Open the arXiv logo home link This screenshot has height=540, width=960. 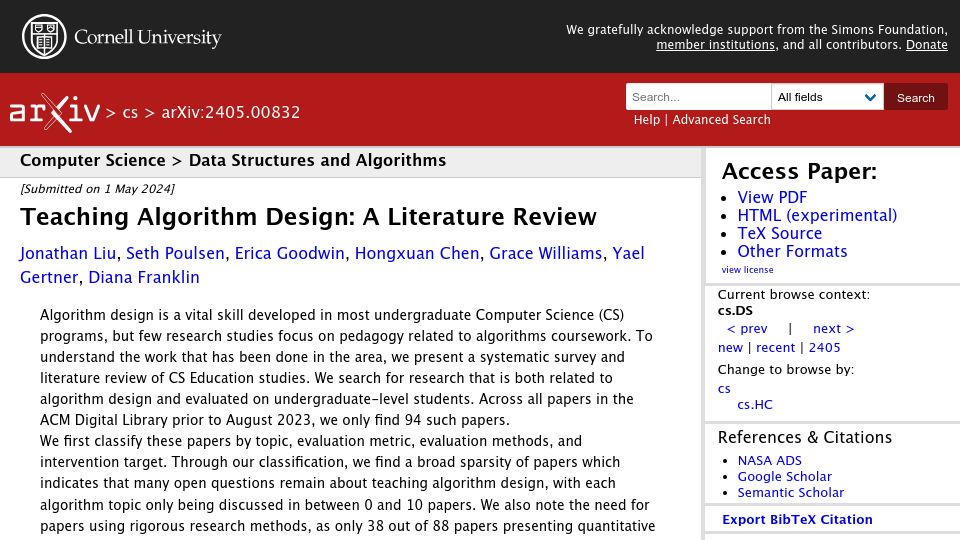[54, 113]
